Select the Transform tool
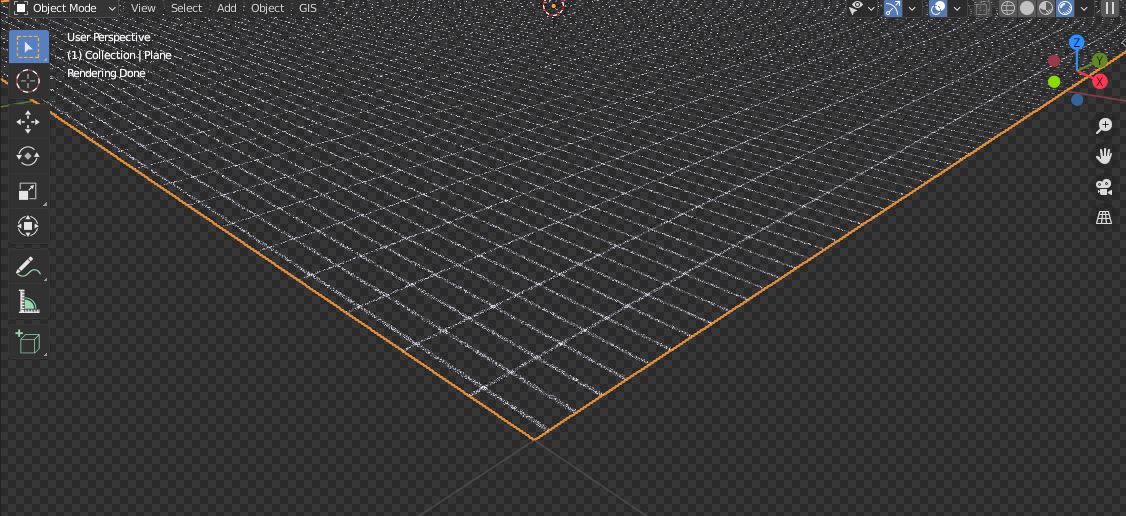 [28, 227]
